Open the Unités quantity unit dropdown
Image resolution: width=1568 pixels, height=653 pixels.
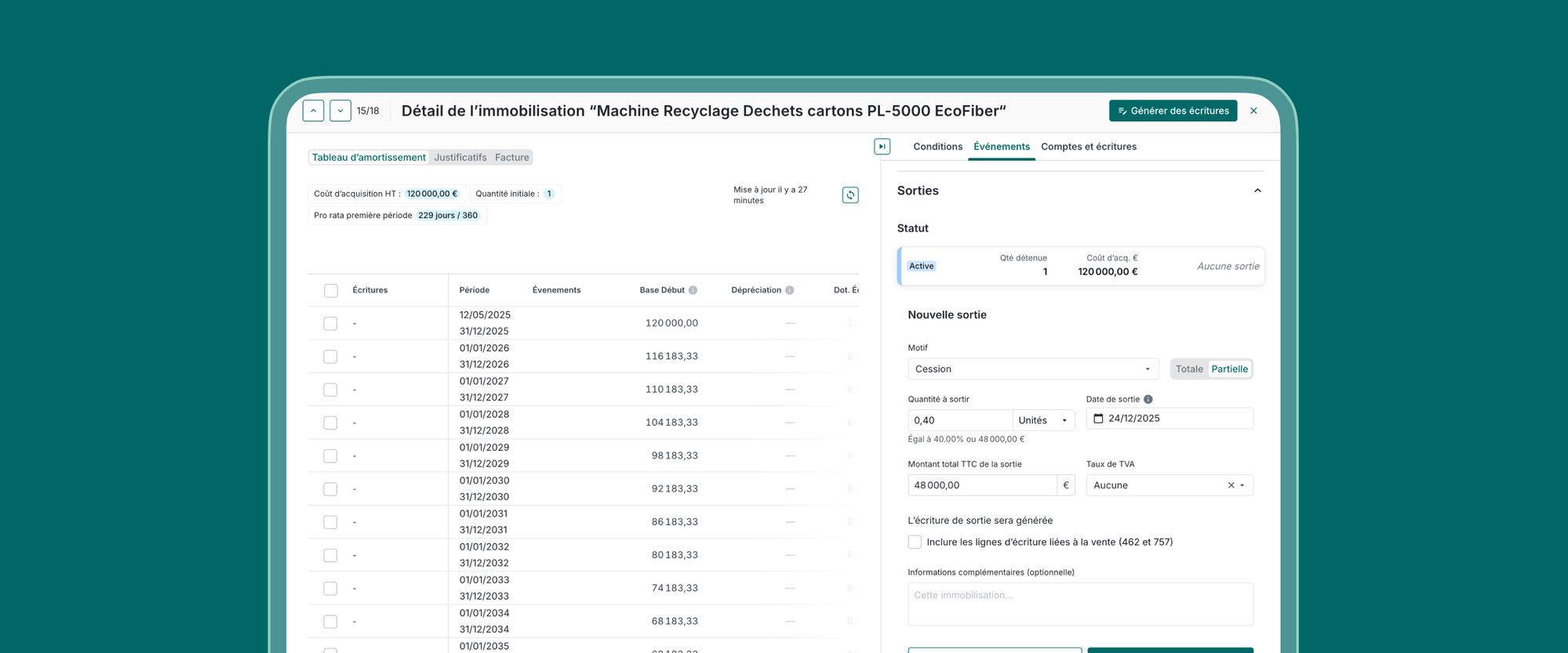(1042, 420)
